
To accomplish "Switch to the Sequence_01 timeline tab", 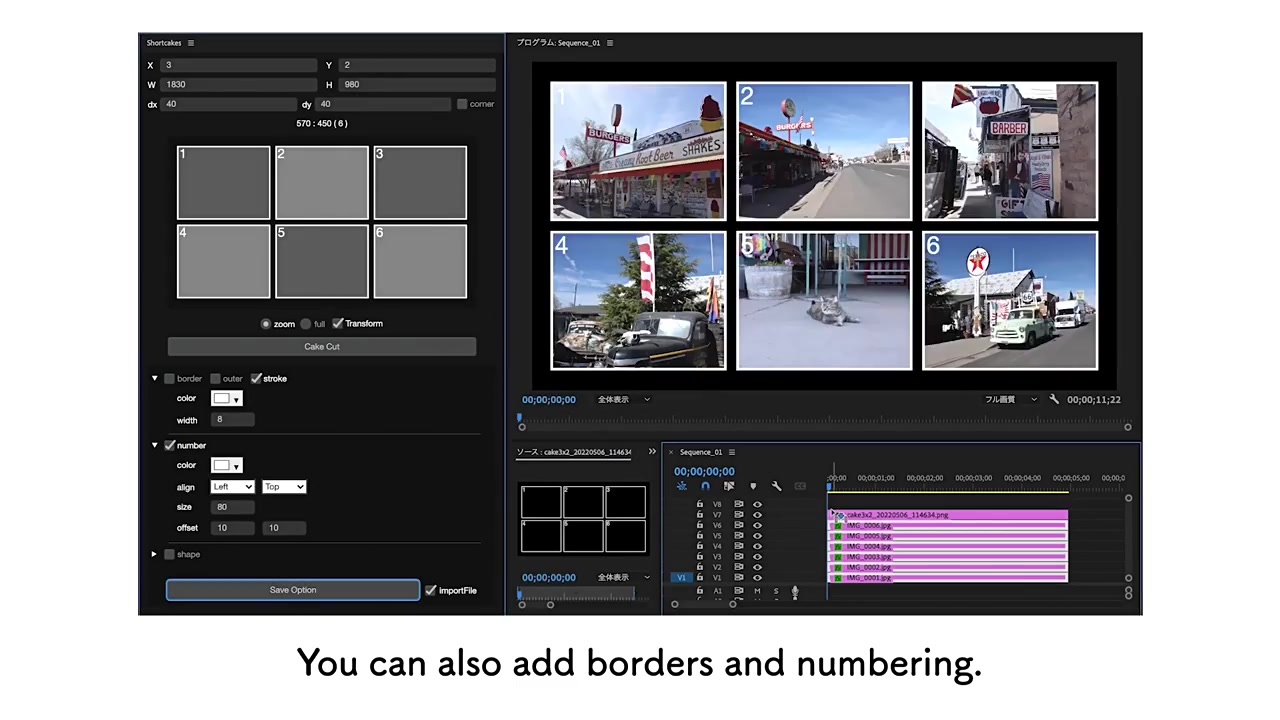I will 700,452.
